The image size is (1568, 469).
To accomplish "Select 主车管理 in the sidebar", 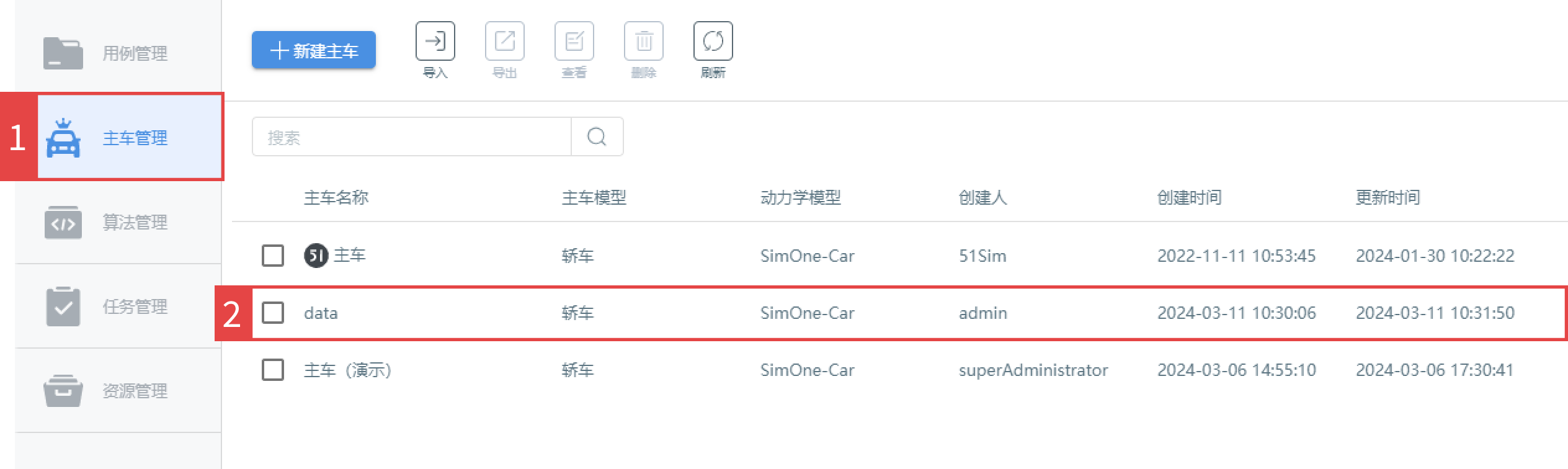I will pyautogui.click(x=130, y=137).
